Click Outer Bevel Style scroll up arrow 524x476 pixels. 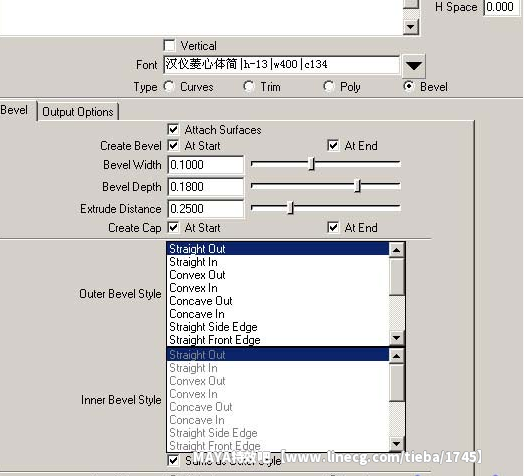pos(397,250)
